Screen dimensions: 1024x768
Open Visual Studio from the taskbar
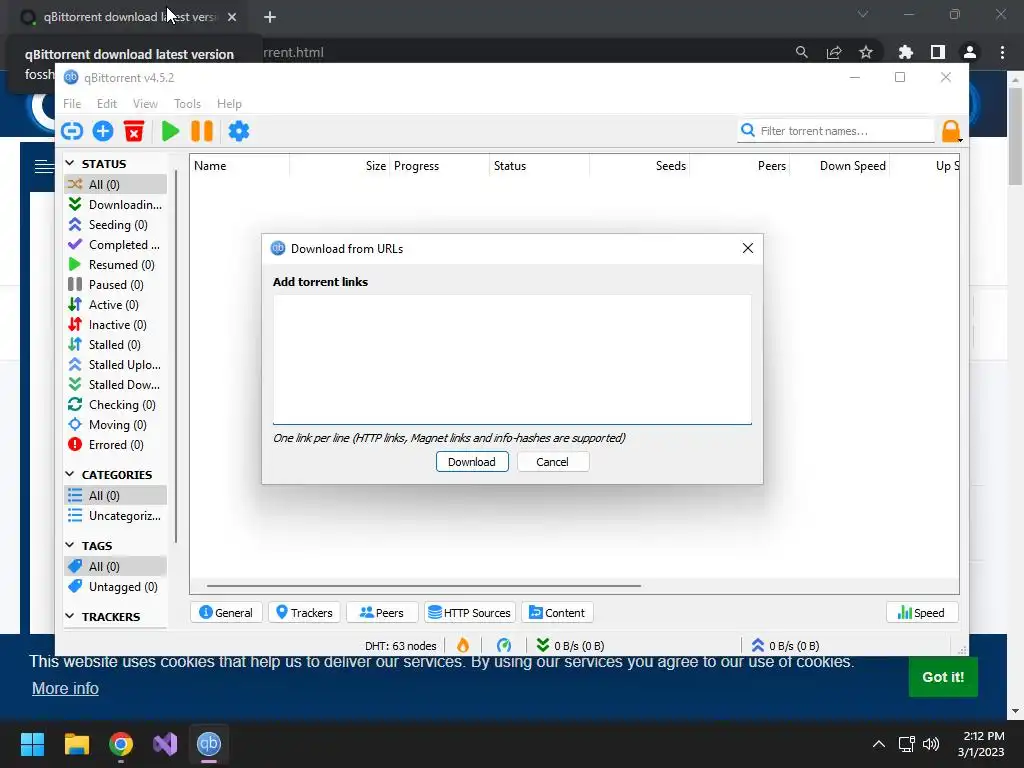pos(165,744)
